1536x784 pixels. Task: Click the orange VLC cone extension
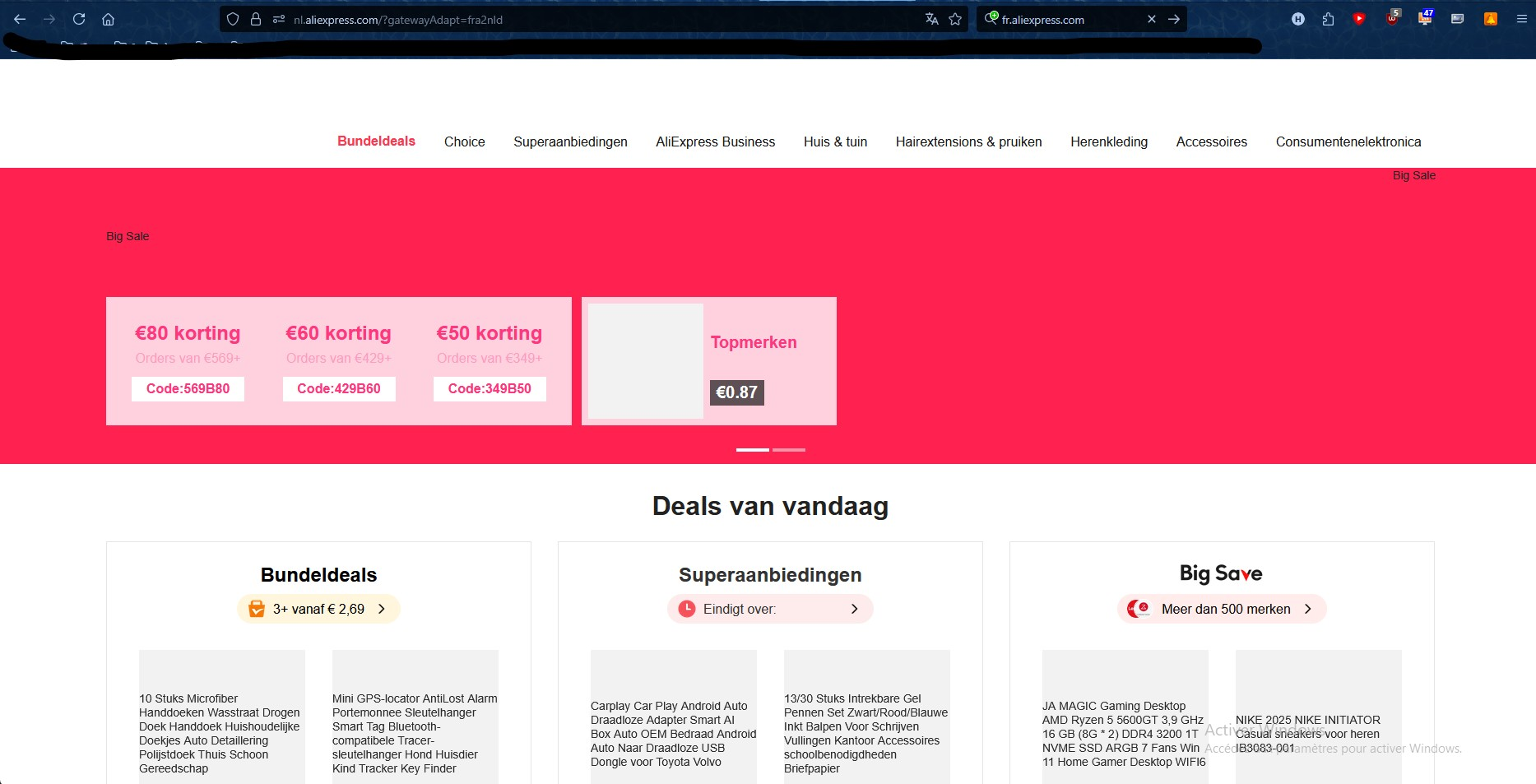click(x=1490, y=19)
